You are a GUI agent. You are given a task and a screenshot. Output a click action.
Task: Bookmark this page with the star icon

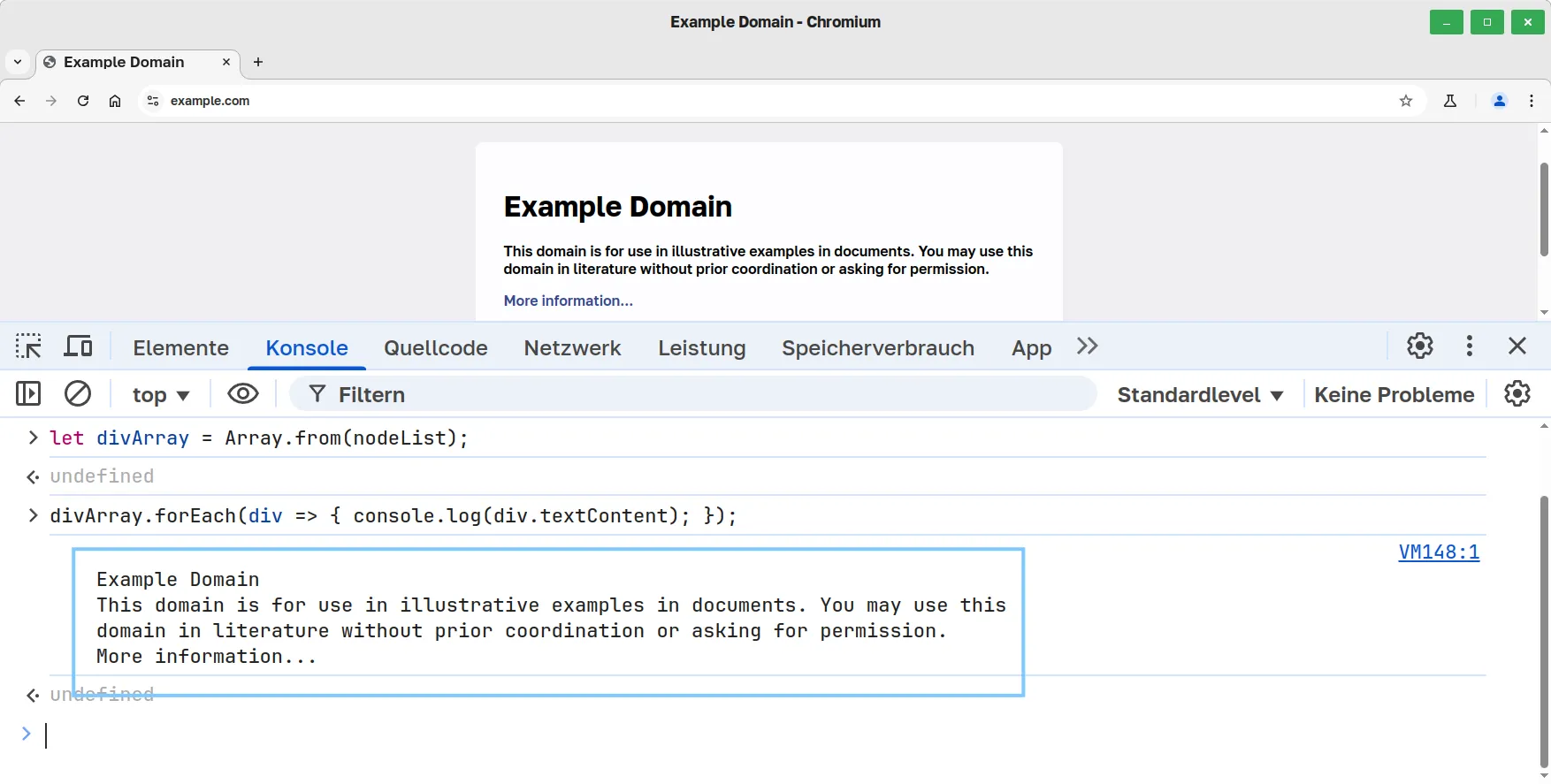[1406, 101]
